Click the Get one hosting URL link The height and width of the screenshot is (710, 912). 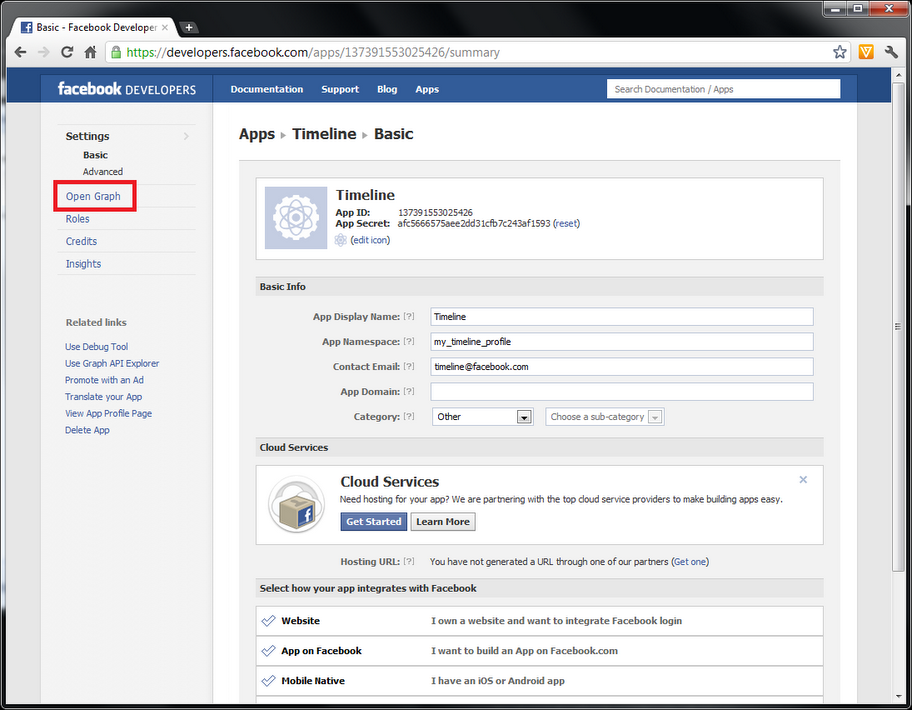click(x=690, y=562)
